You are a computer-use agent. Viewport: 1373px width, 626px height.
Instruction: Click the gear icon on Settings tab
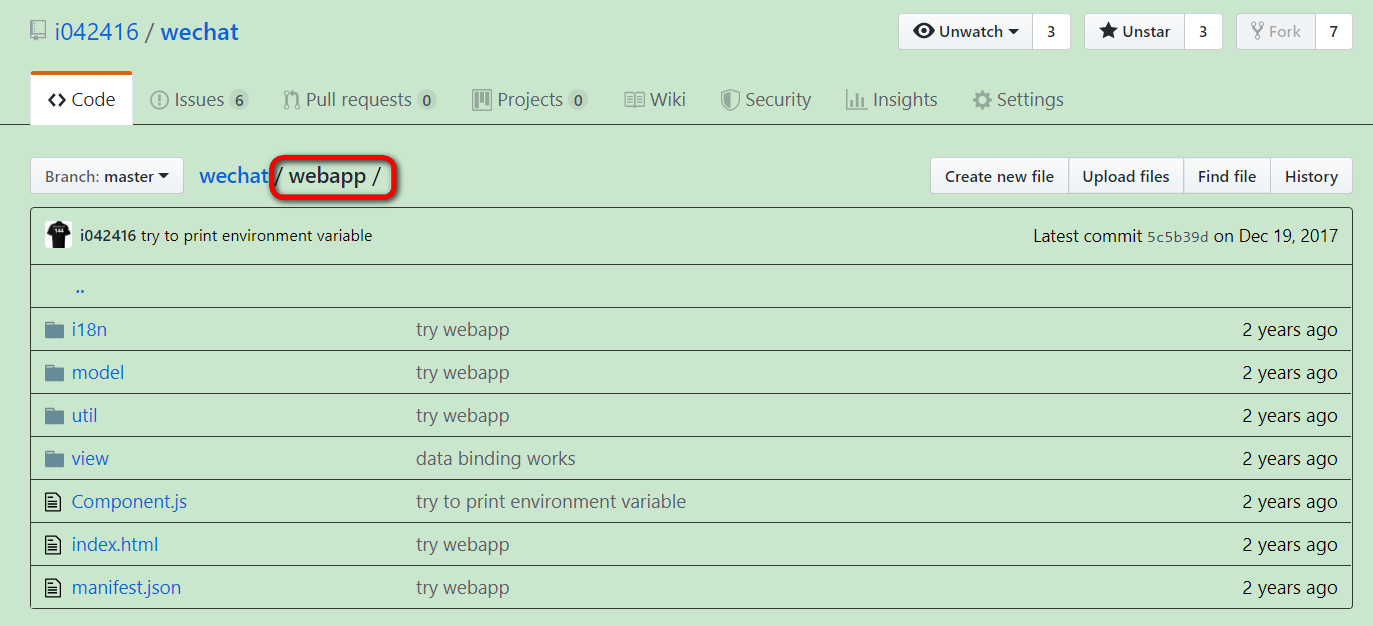click(x=982, y=100)
